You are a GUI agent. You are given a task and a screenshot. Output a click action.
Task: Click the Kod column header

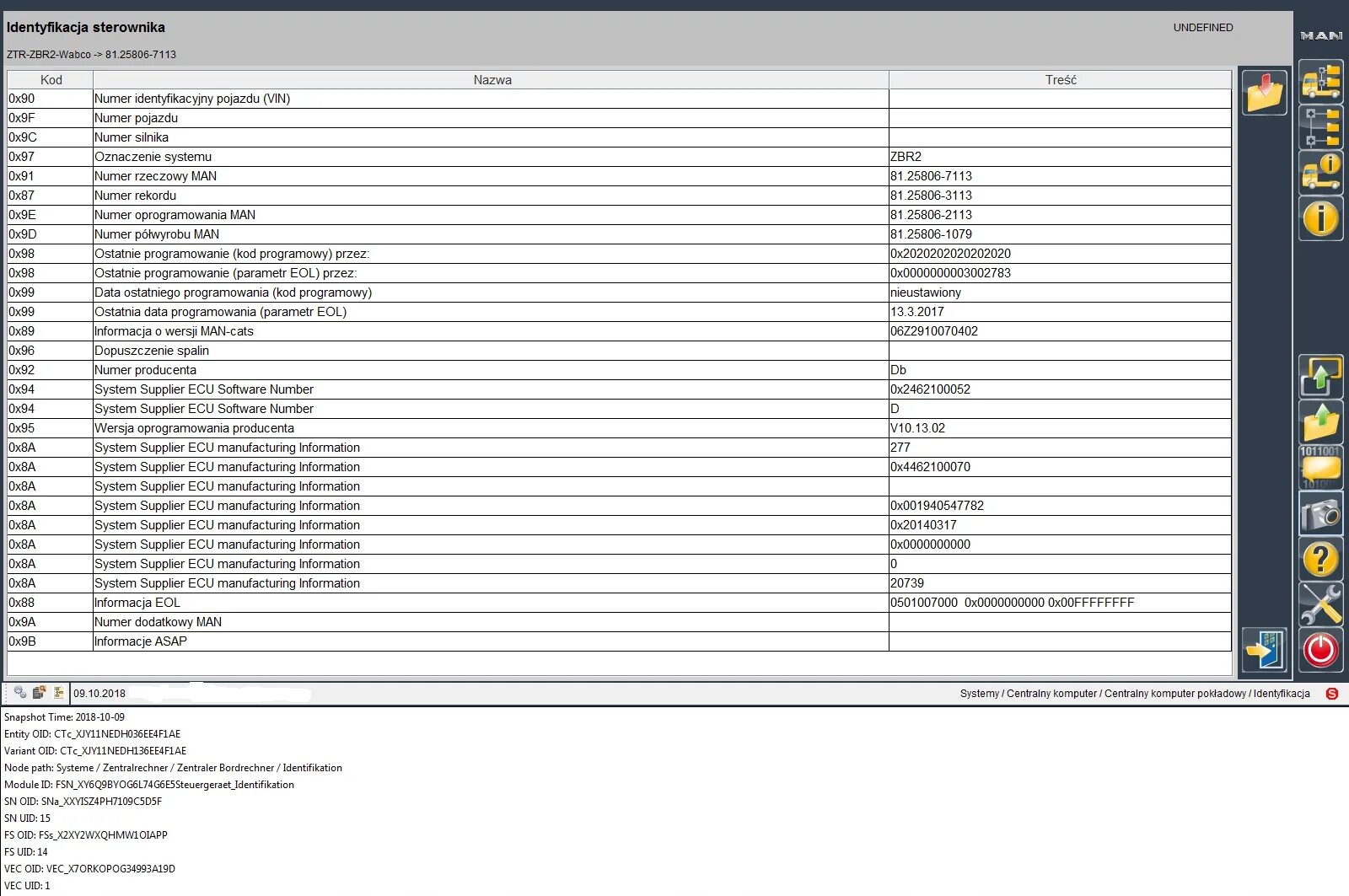51,80
